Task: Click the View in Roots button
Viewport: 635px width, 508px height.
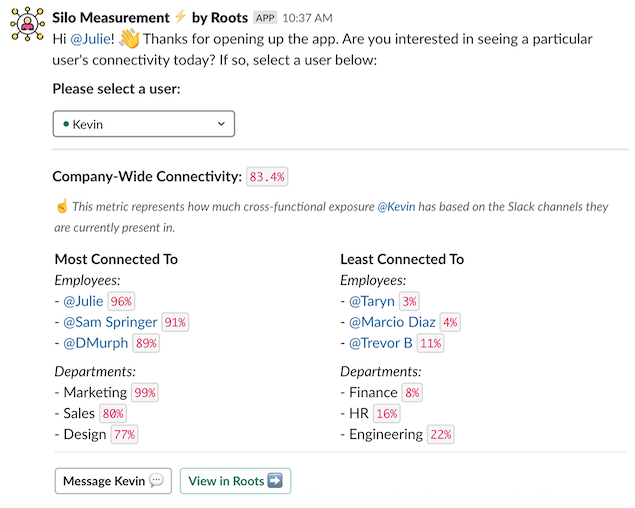Action: click(235, 481)
